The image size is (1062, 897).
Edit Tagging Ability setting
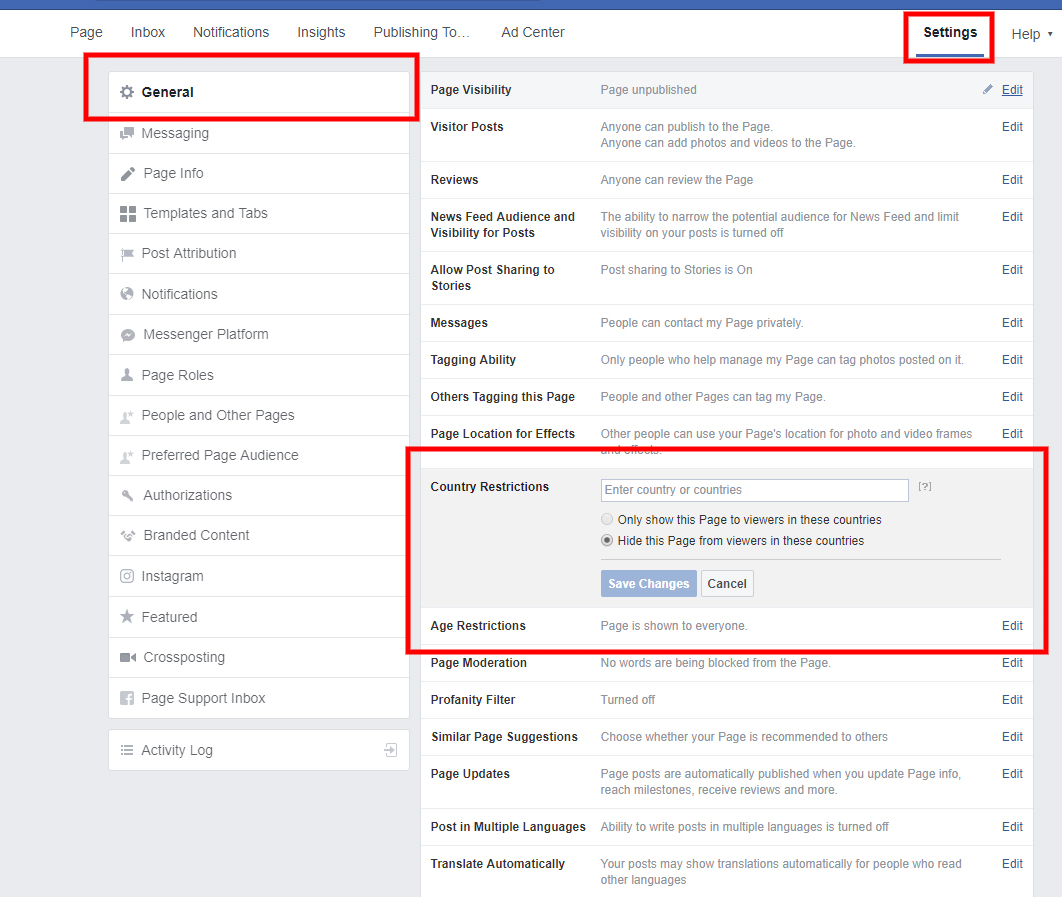[x=1012, y=360]
